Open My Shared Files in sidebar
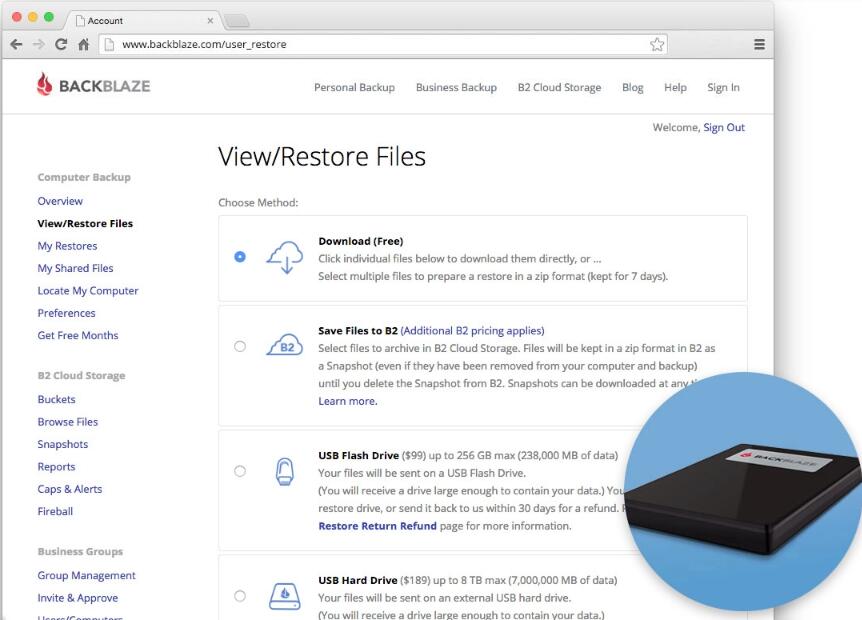This screenshot has height=620, width=862. (x=75, y=268)
